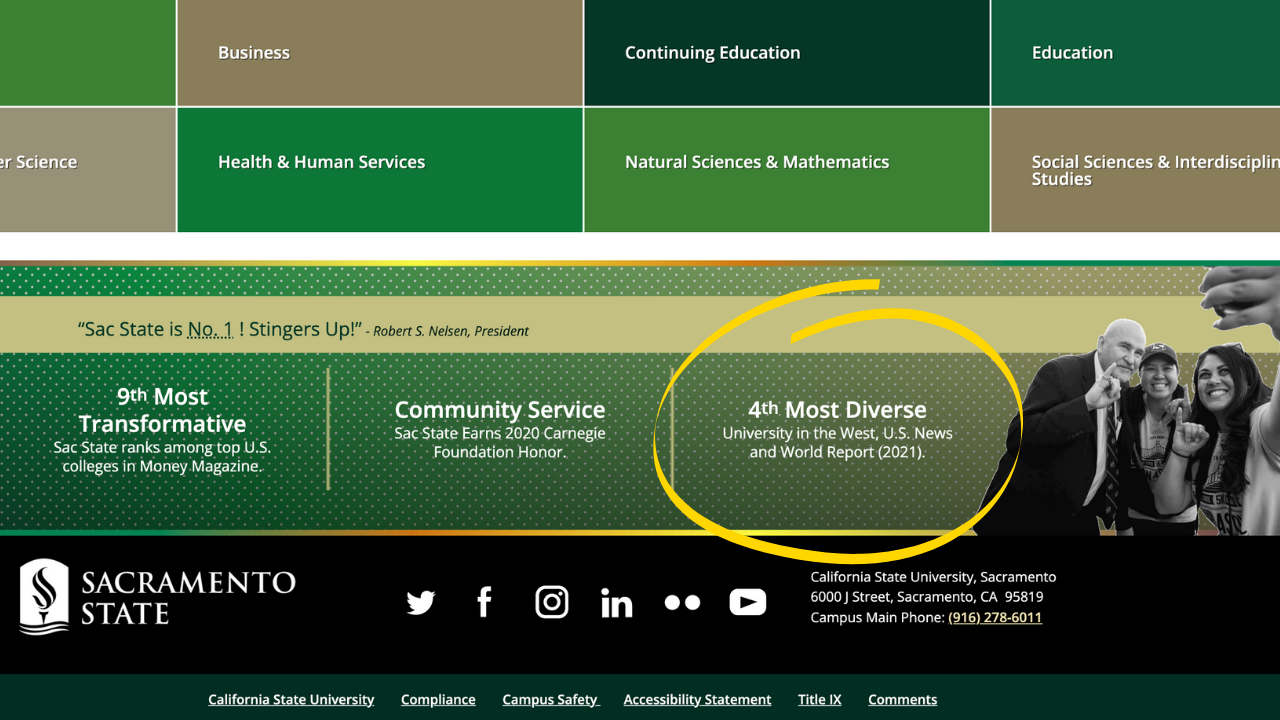Call campus phone (916) 278-6011 link

tap(995, 617)
